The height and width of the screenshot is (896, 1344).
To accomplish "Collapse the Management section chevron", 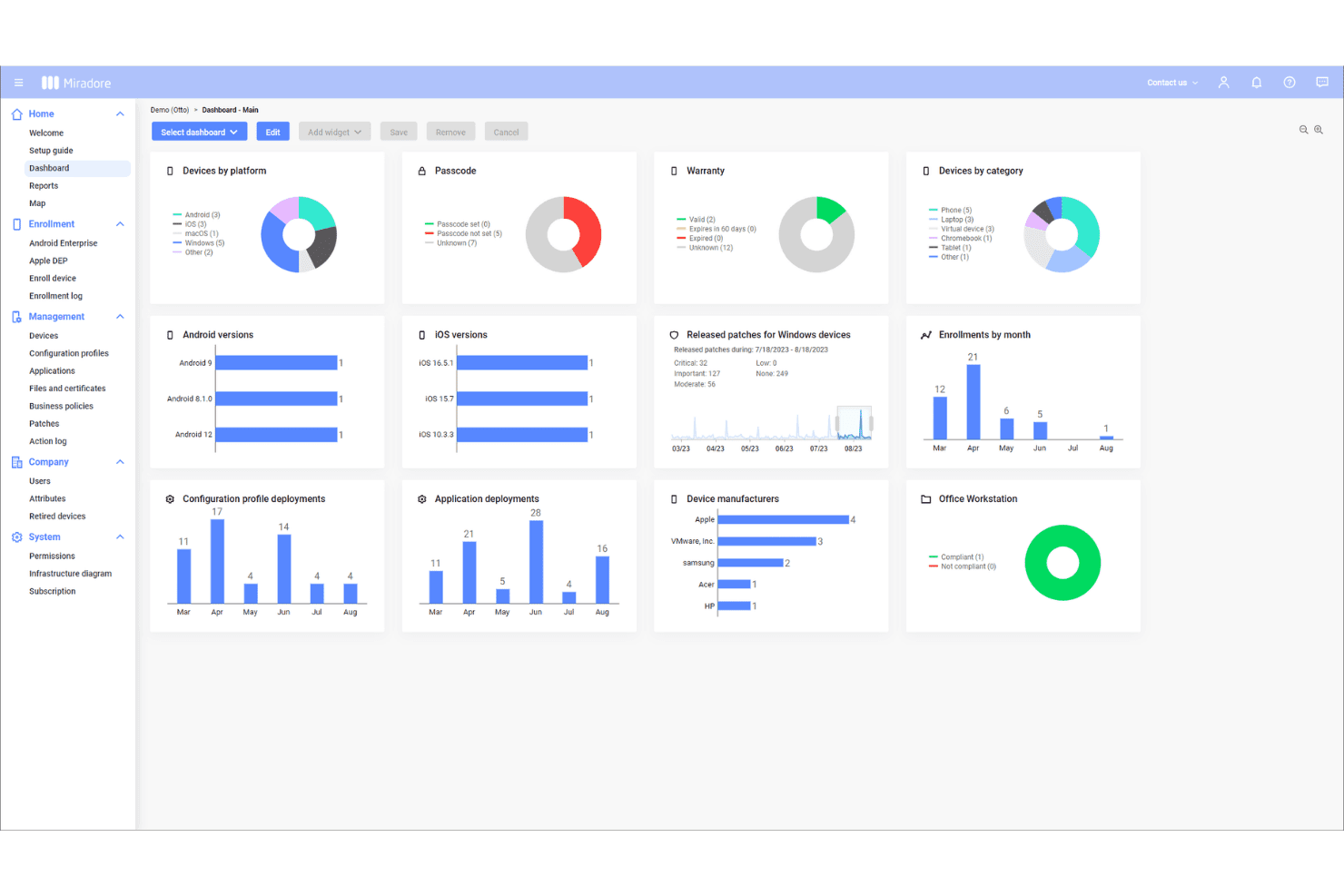I will (x=120, y=317).
